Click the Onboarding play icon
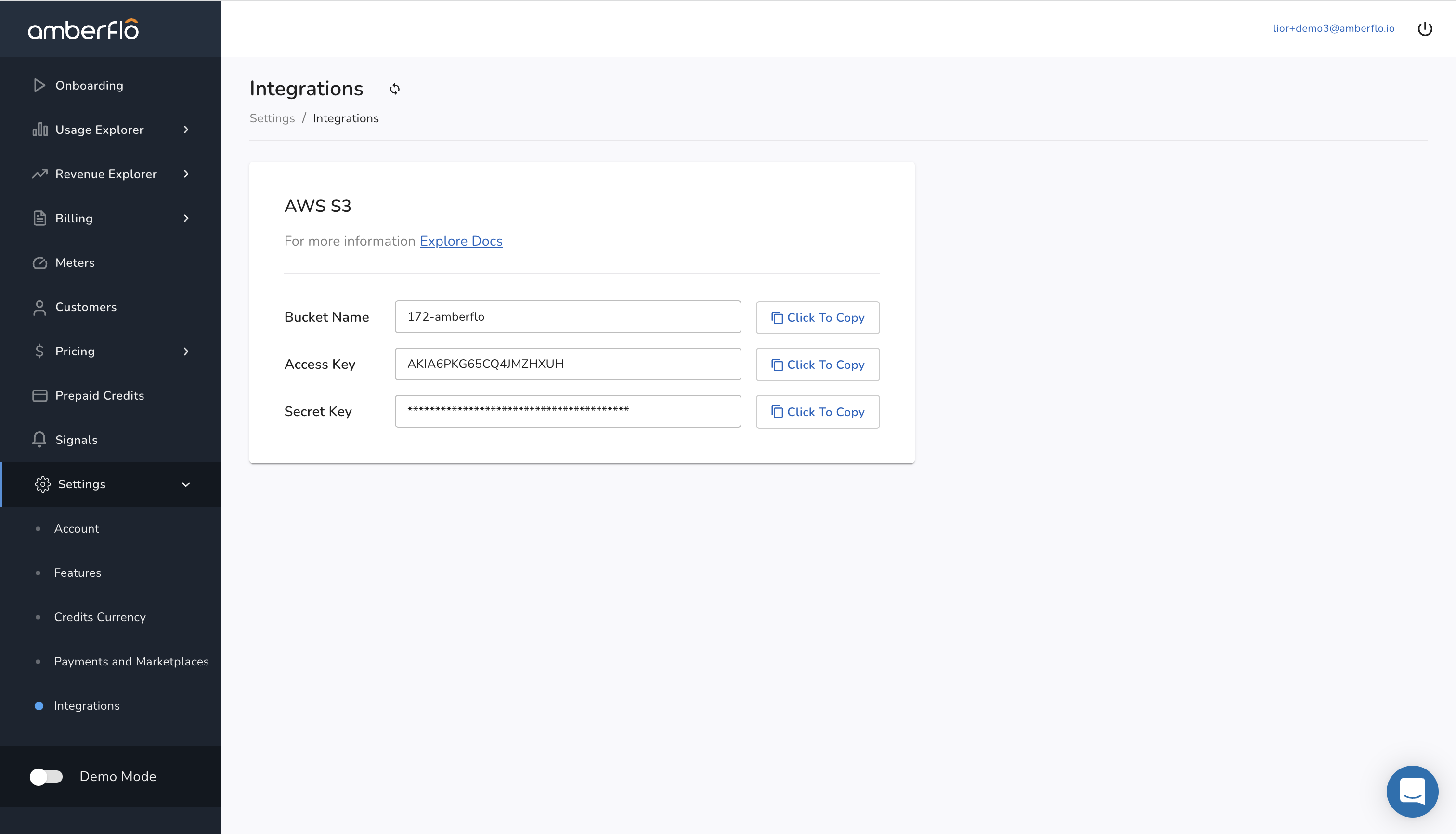Viewport: 1456px width, 834px height. (x=39, y=85)
